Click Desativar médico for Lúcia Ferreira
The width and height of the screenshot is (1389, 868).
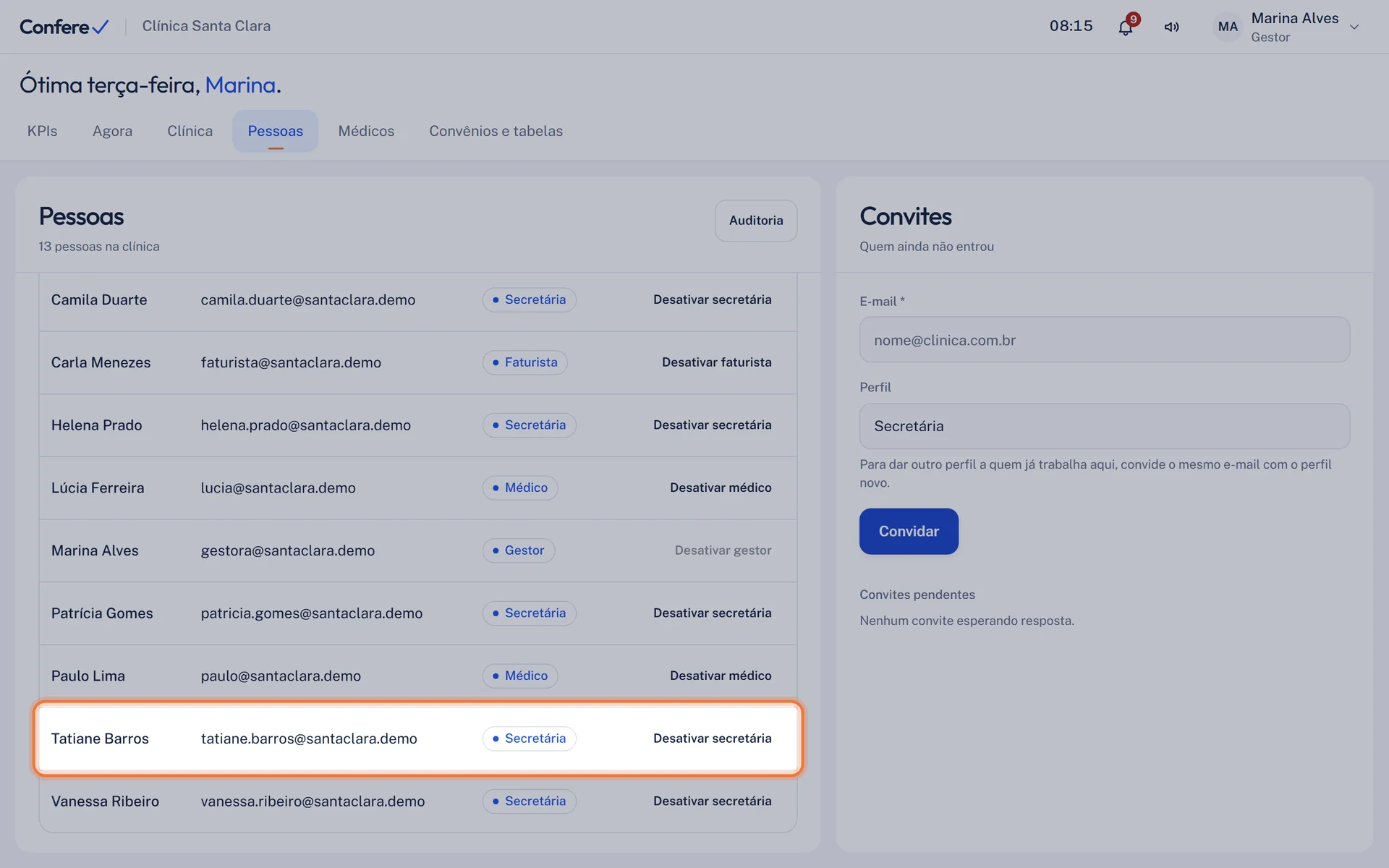point(721,488)
